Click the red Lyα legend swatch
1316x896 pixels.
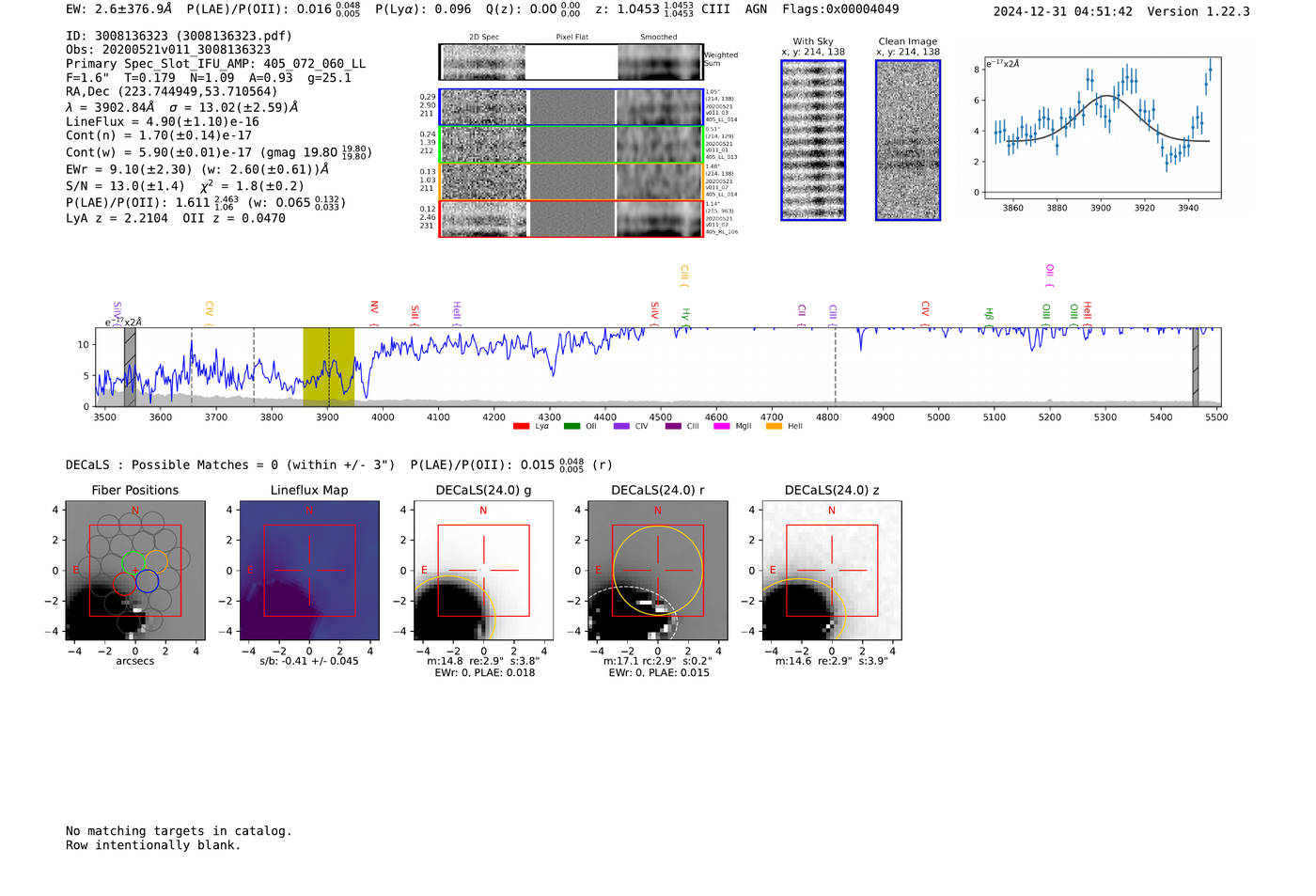[x=521, y=426]
